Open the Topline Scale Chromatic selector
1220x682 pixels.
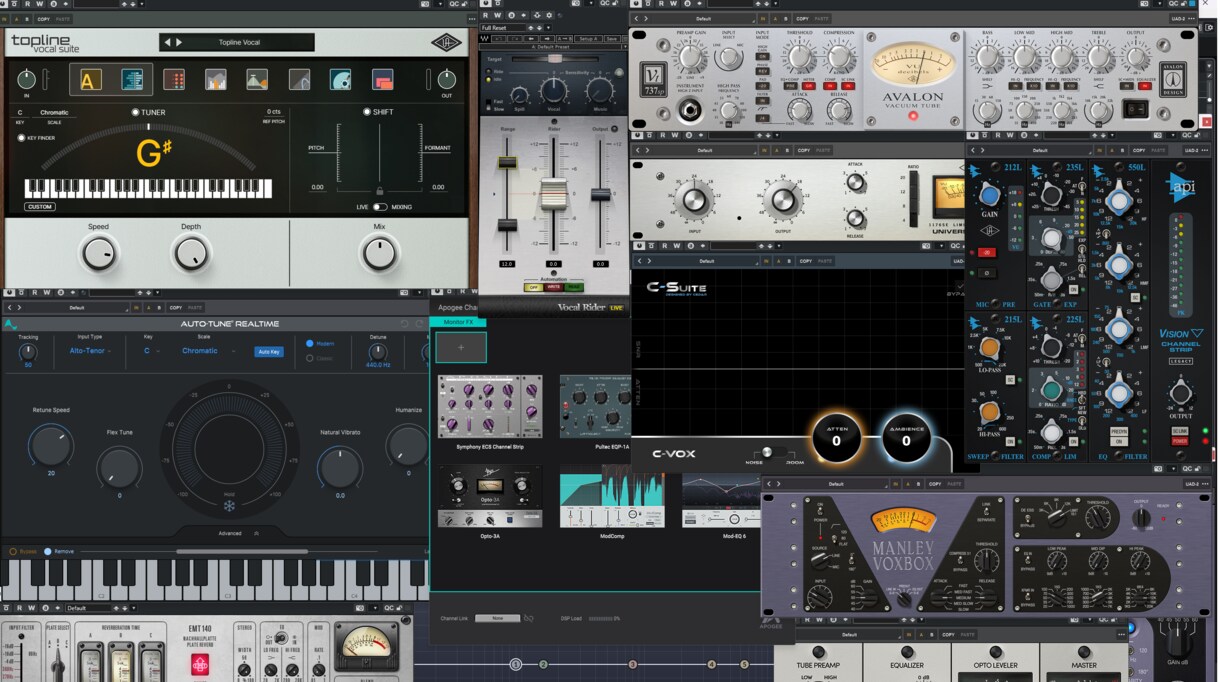click(x=54, y=112)
